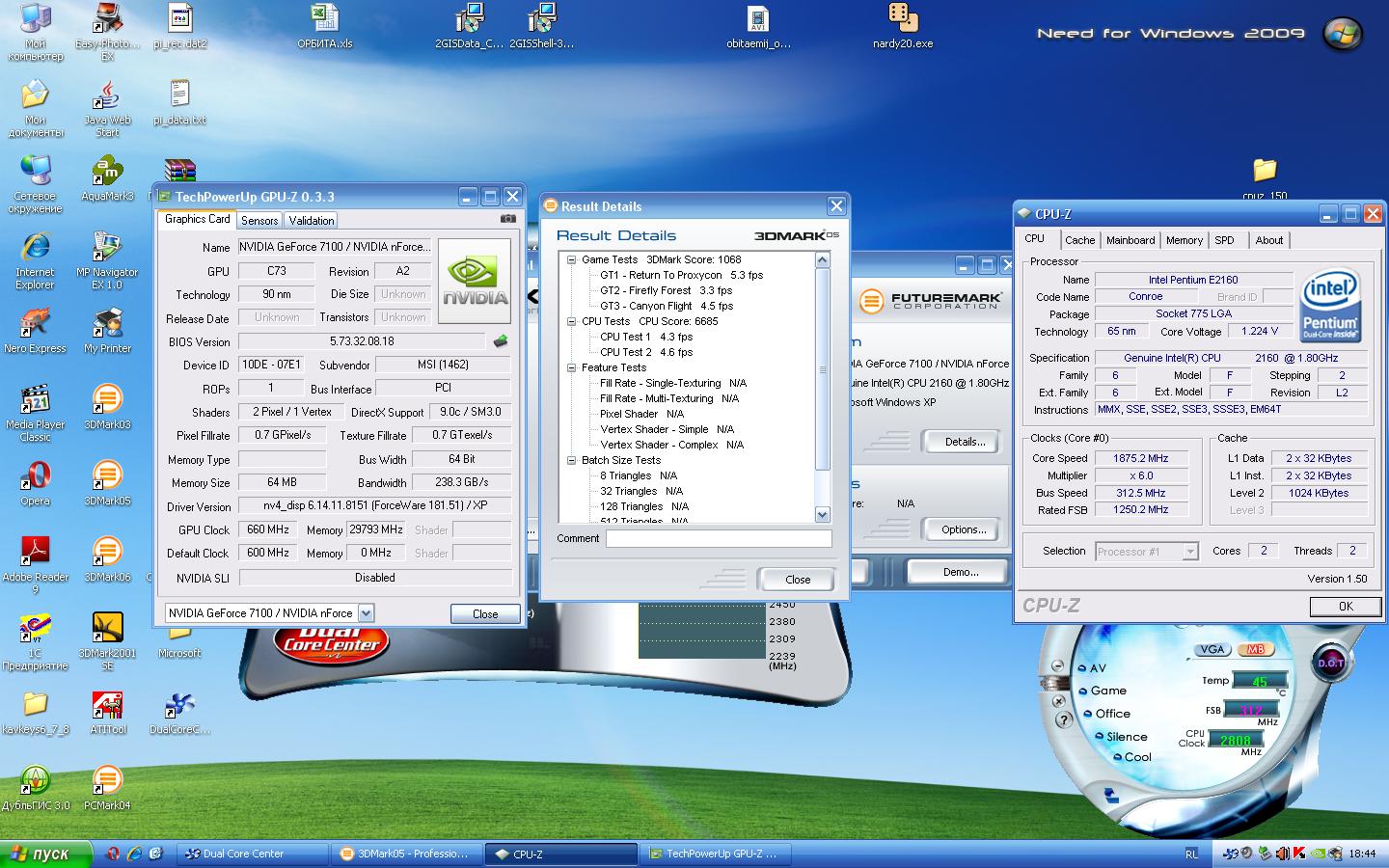Viewport: 1389px width, 868px height.
Task: Open the Internet Explorer desktop icon
Action: (35, 260)
